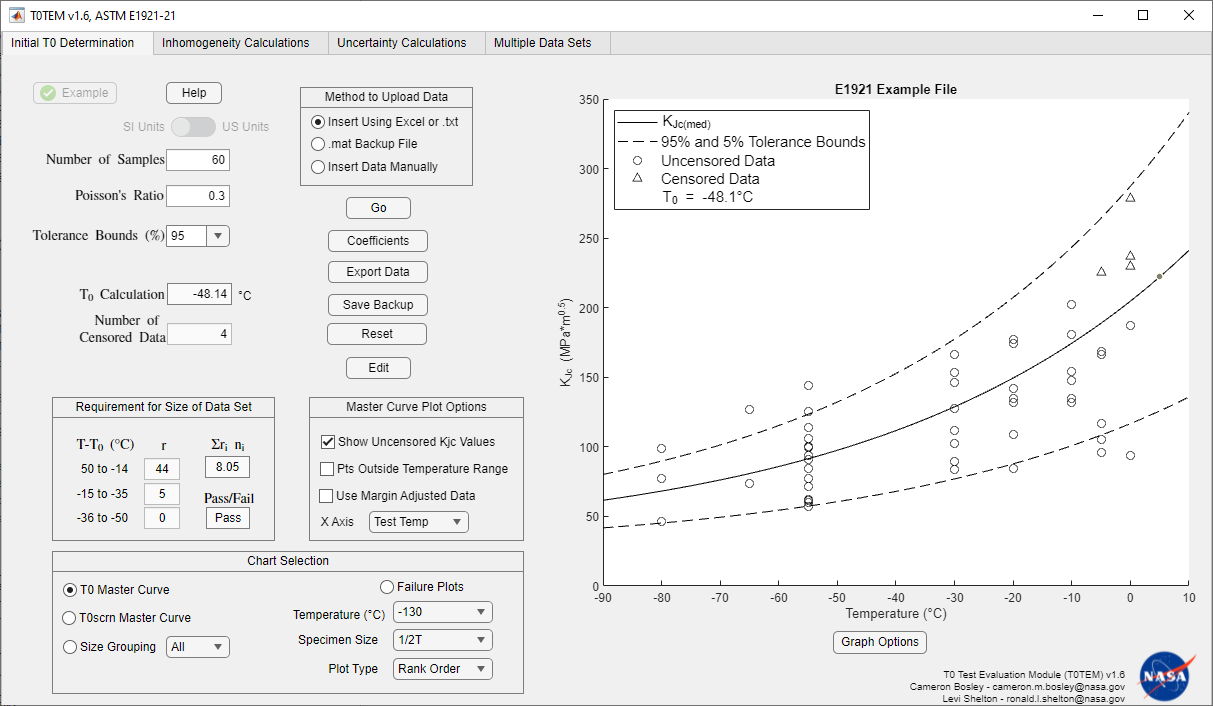Screen dimensions: 1213x706
Task: Select Insert Data Manually option
Action: click(375, 167)
